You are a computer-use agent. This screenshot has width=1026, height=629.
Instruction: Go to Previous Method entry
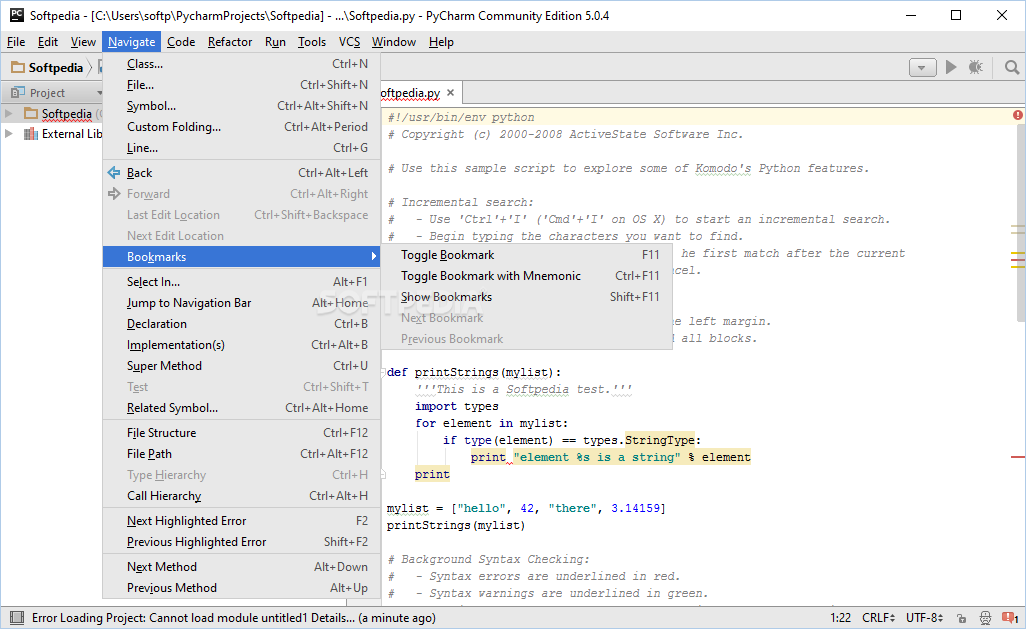pos(241,588)
